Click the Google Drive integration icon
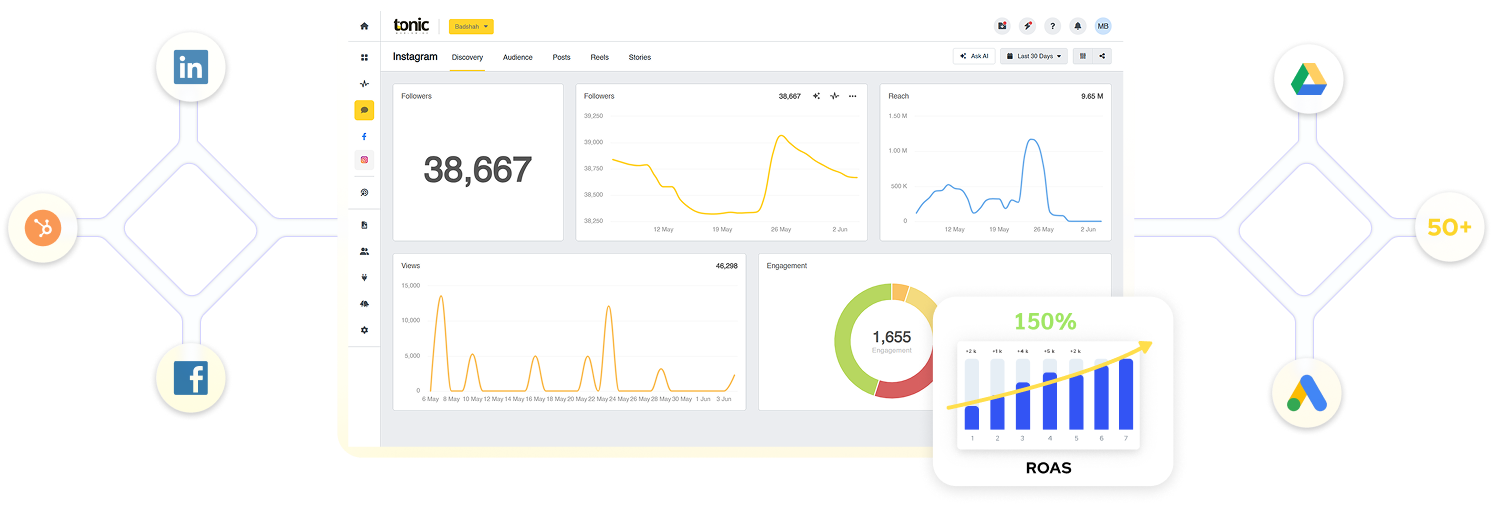Screen dimensions: 1493x506 click(1308, 79)
